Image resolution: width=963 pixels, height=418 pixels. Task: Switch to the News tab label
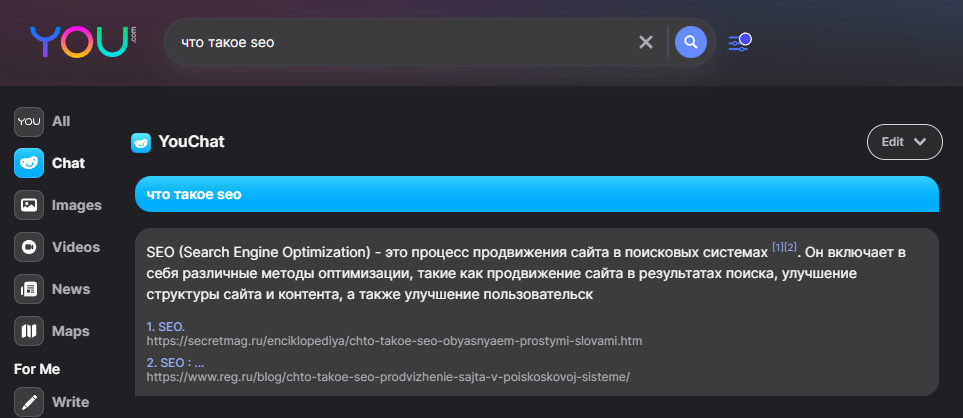(71, 289)
